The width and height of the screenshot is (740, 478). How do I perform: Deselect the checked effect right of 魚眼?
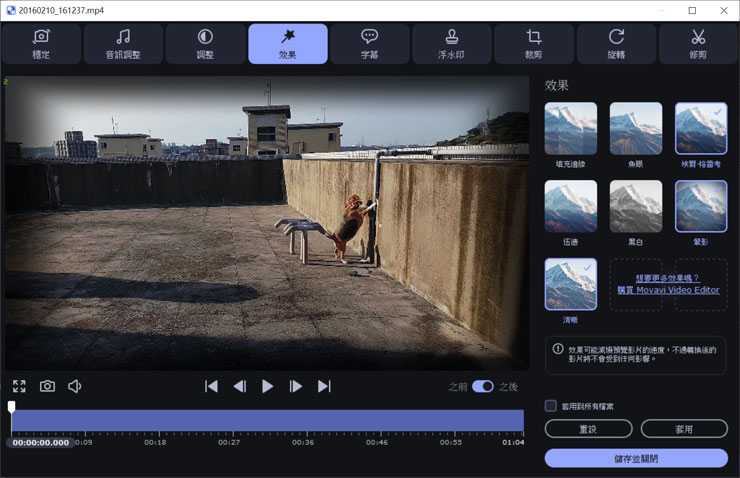click(x=701, y=128)
